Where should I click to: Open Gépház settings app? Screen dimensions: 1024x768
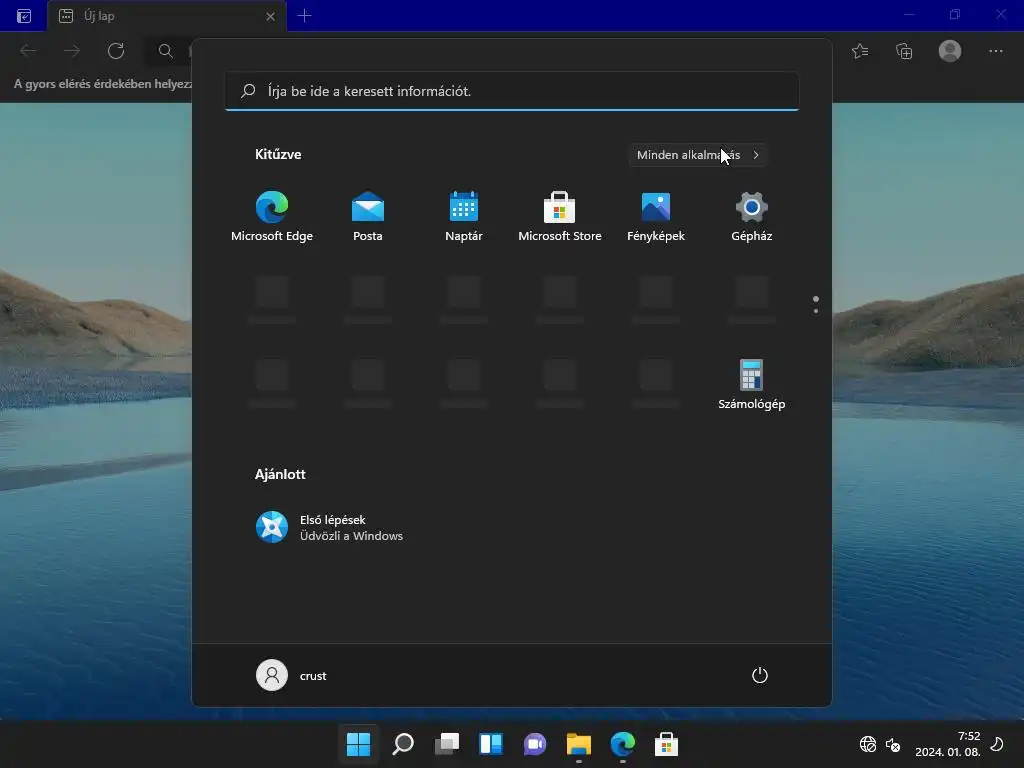(x=752, y=217)
